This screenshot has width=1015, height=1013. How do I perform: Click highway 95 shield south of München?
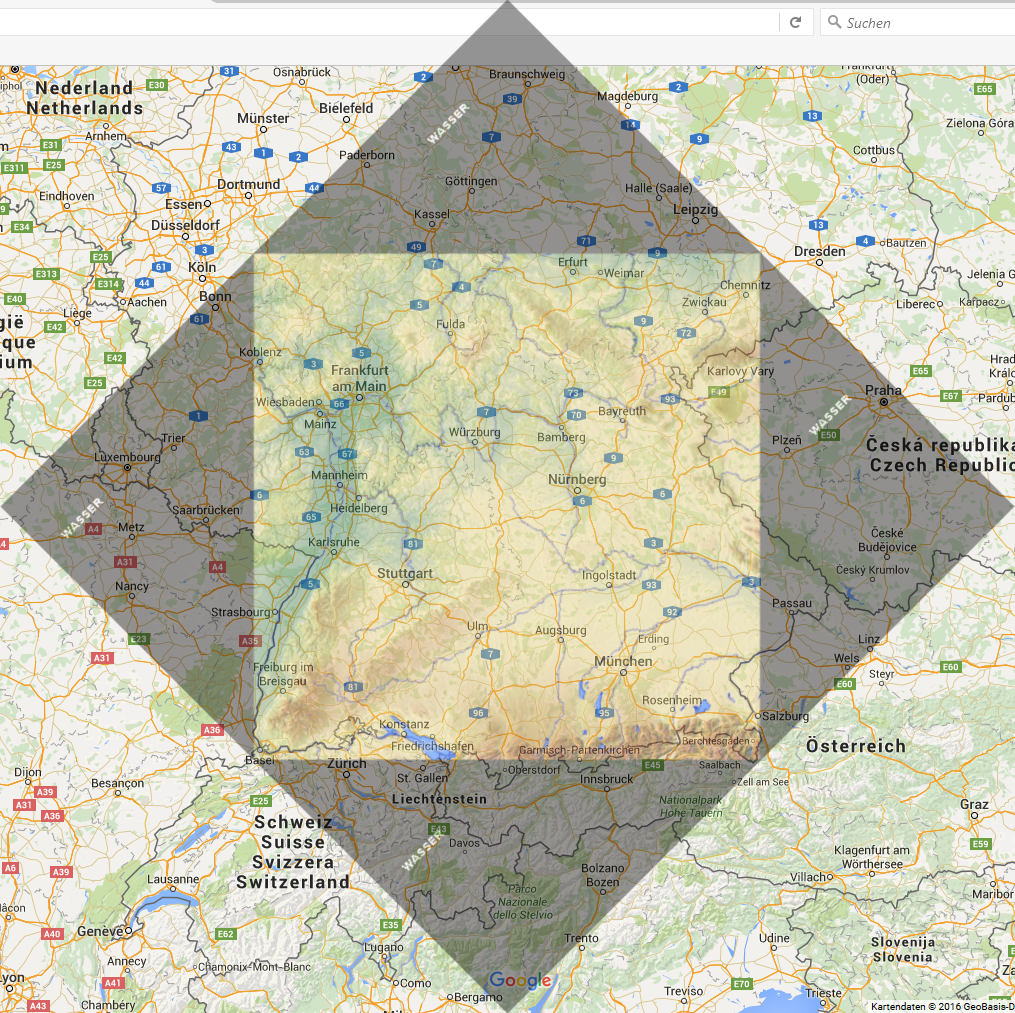pyautogui.click(x=605, y=713)
